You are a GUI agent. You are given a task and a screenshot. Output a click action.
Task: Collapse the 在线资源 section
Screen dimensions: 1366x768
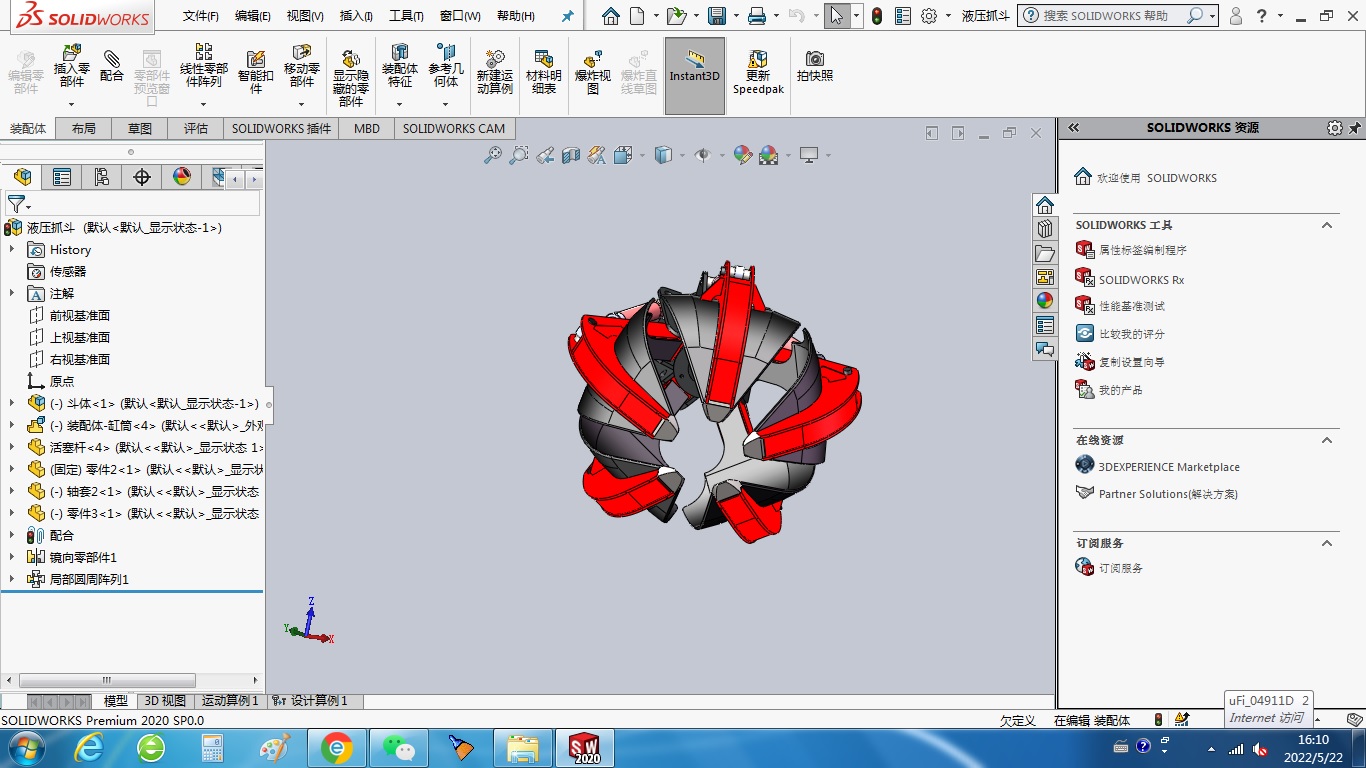pyautogui.click(x=1327, y=440)
